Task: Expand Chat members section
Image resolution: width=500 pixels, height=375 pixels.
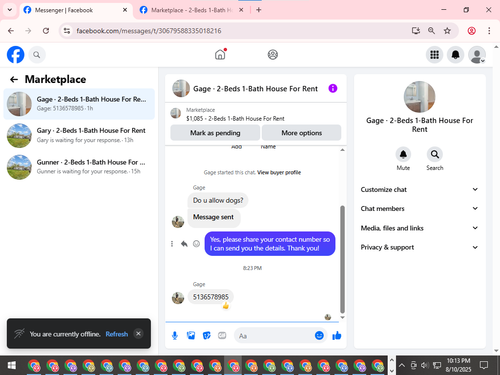Action: (419, 208)
